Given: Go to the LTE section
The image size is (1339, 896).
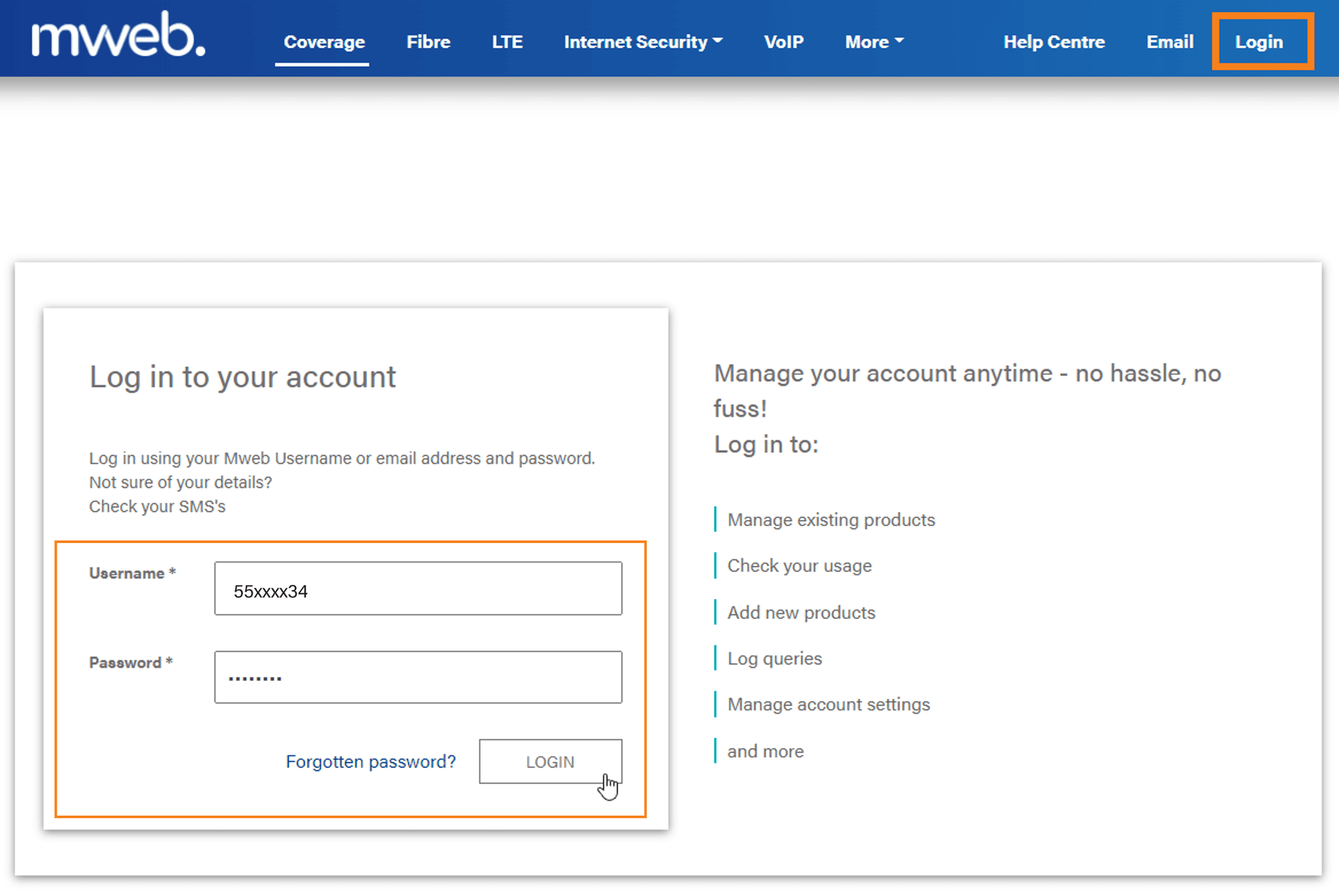Looking at the screenshot, I should (507, 41).
